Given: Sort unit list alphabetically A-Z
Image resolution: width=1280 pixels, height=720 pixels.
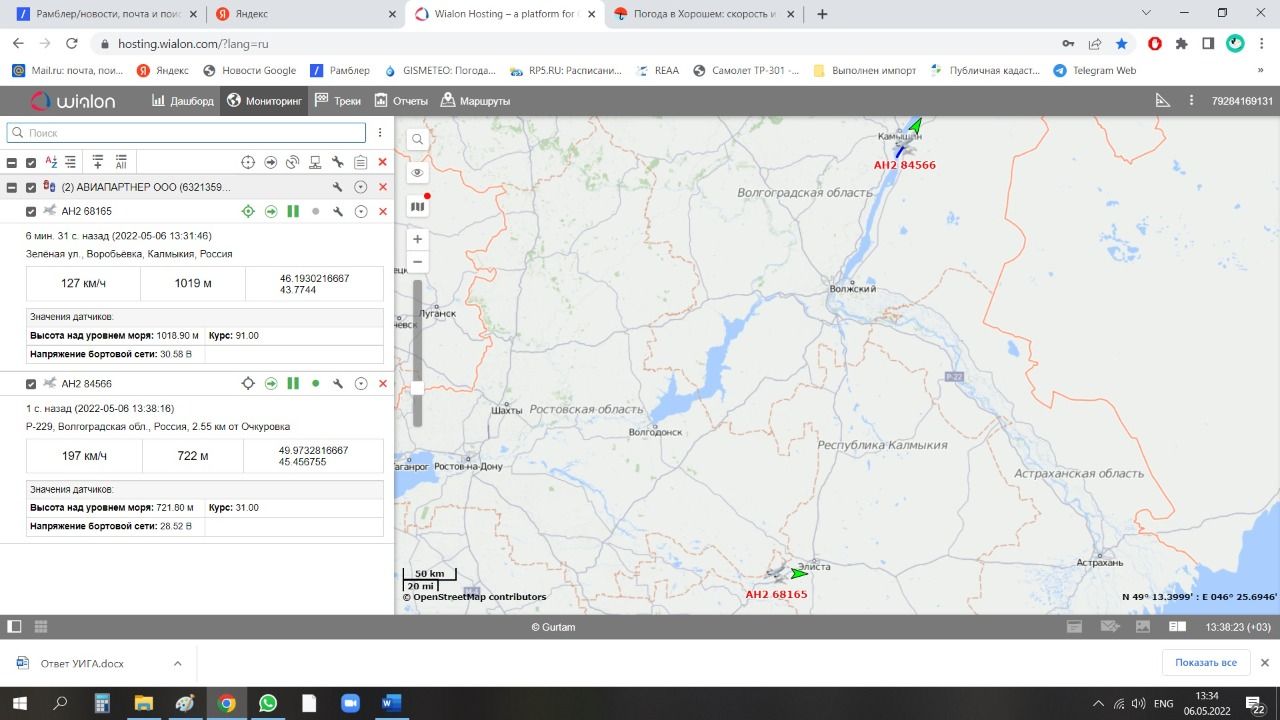Looking at the screenshot, I should [51, 162].
